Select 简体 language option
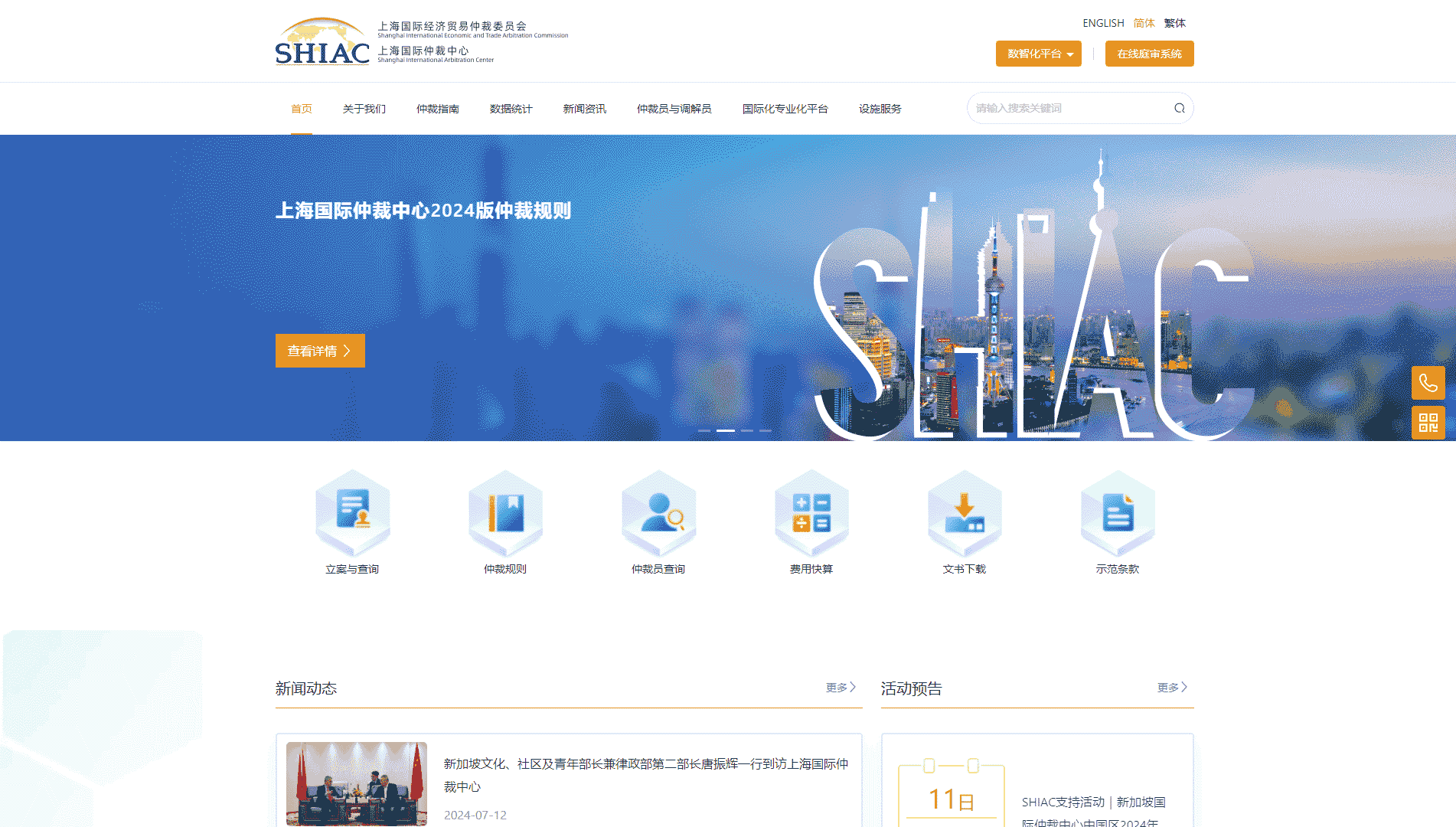The width and height of the screenshot is (1456, 827). 1144,23
